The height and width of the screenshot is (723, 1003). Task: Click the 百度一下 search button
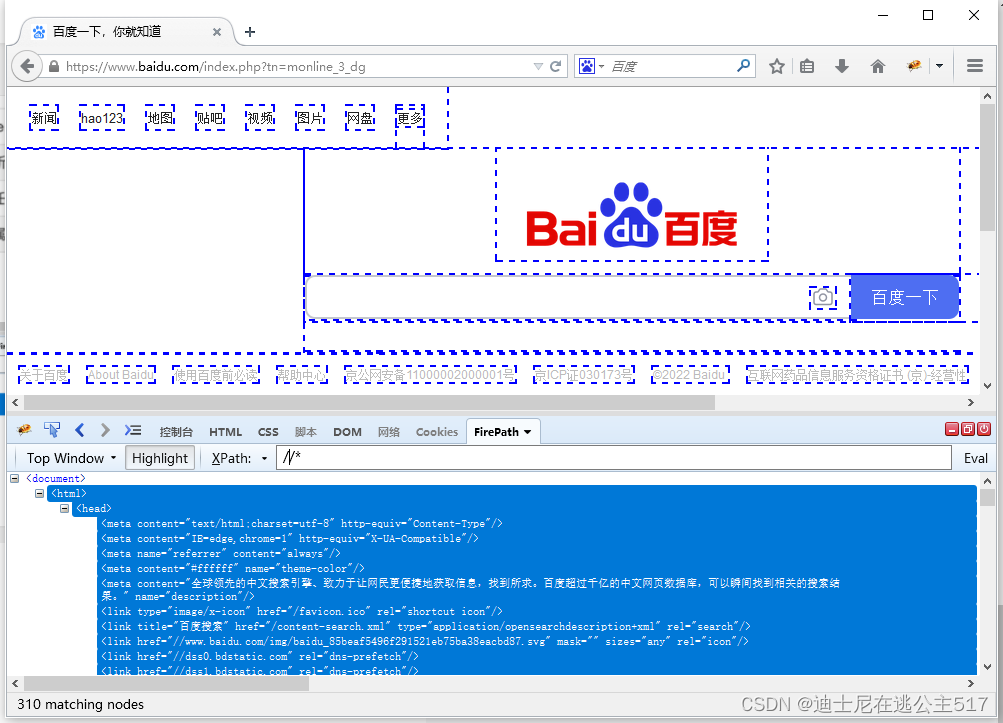tap(904, 298)
